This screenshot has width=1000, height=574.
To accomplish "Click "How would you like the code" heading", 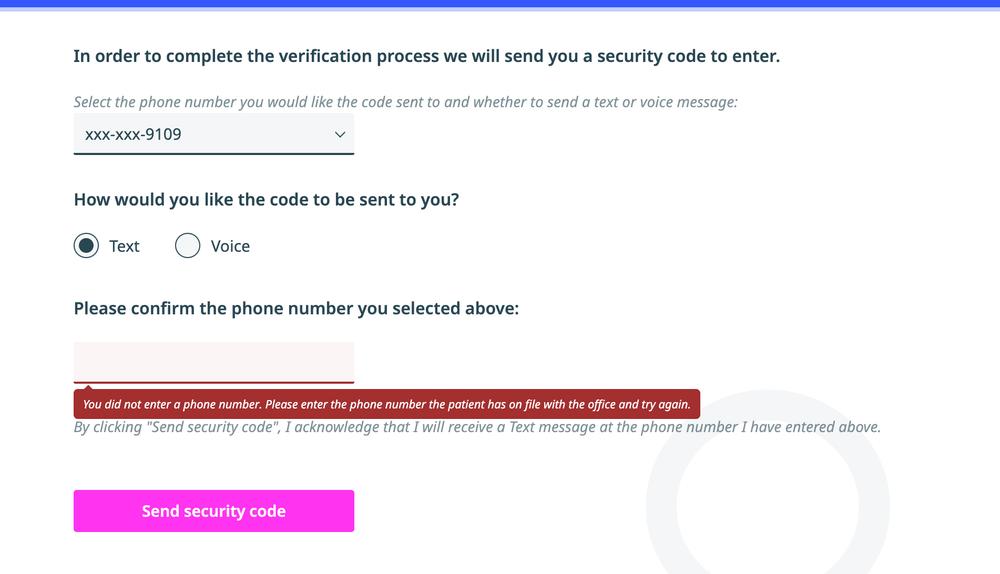I will [266, 199].
